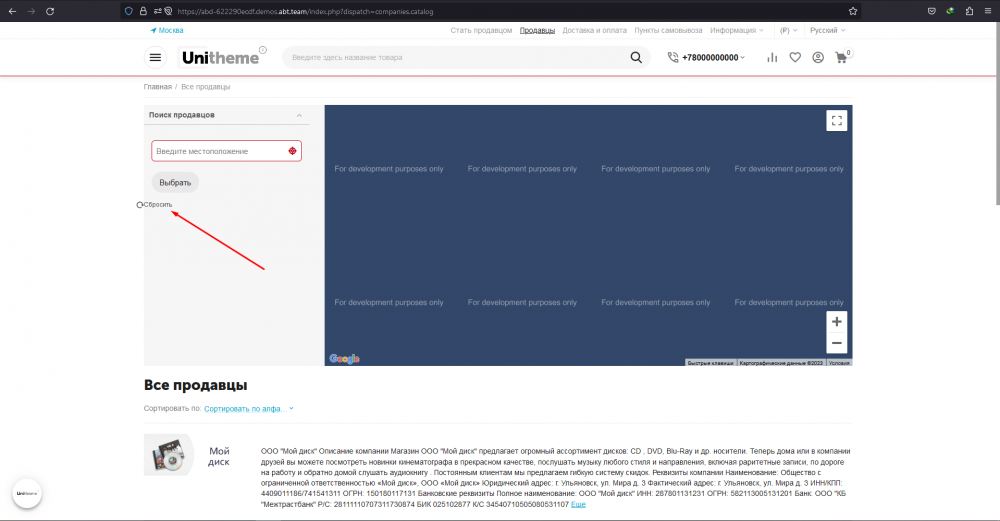1000x521 pixels.
Task: Collapse the Поиск продавцов panel
Action: [299, 116]
